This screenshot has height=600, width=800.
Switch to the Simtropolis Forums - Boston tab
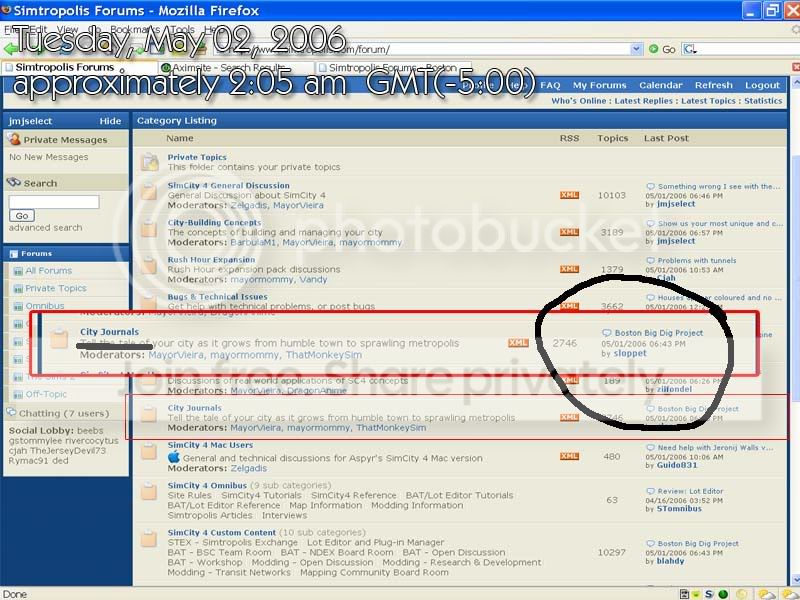pos(392,67)
